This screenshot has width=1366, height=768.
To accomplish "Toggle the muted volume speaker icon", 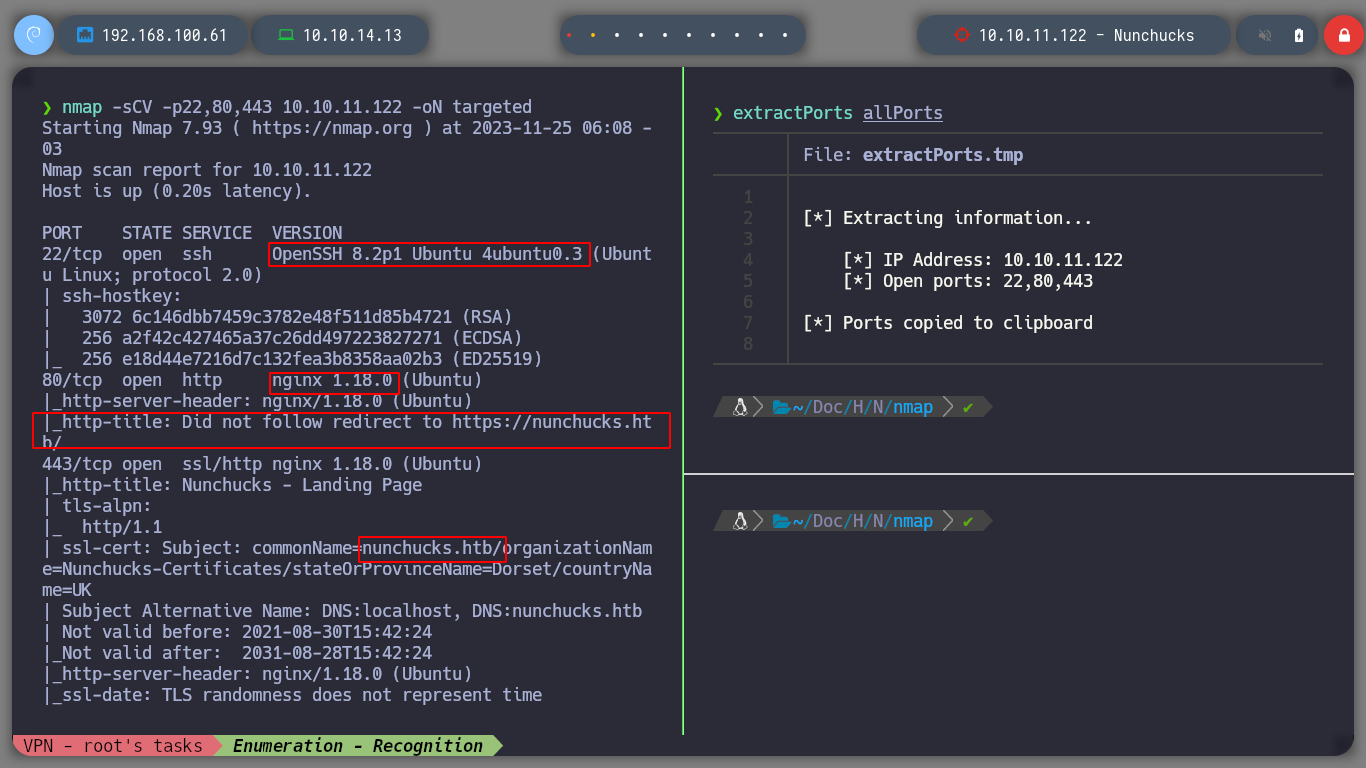I will [x=1265, y=35].
